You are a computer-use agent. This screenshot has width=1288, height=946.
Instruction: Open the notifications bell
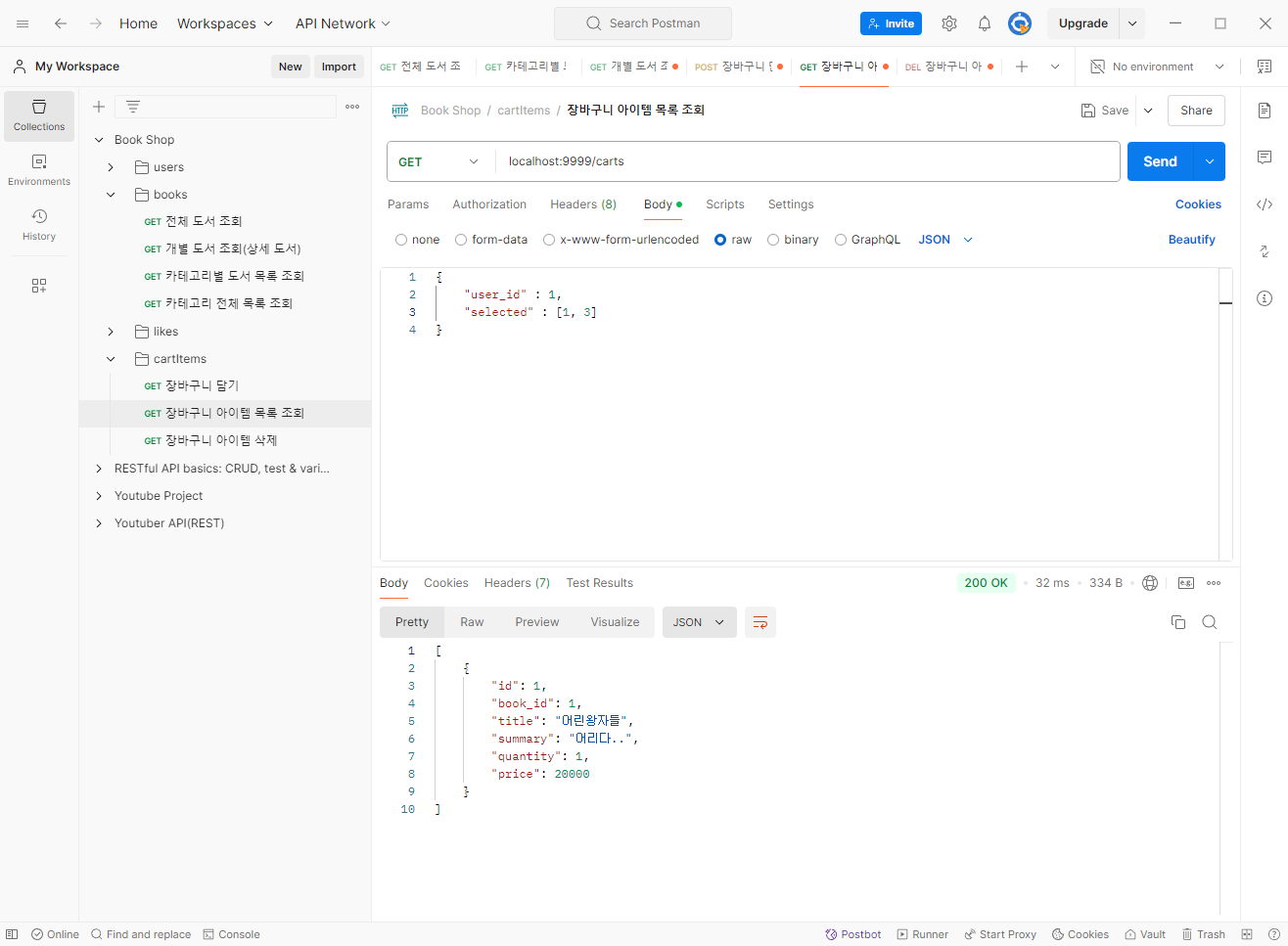point(985,23)
